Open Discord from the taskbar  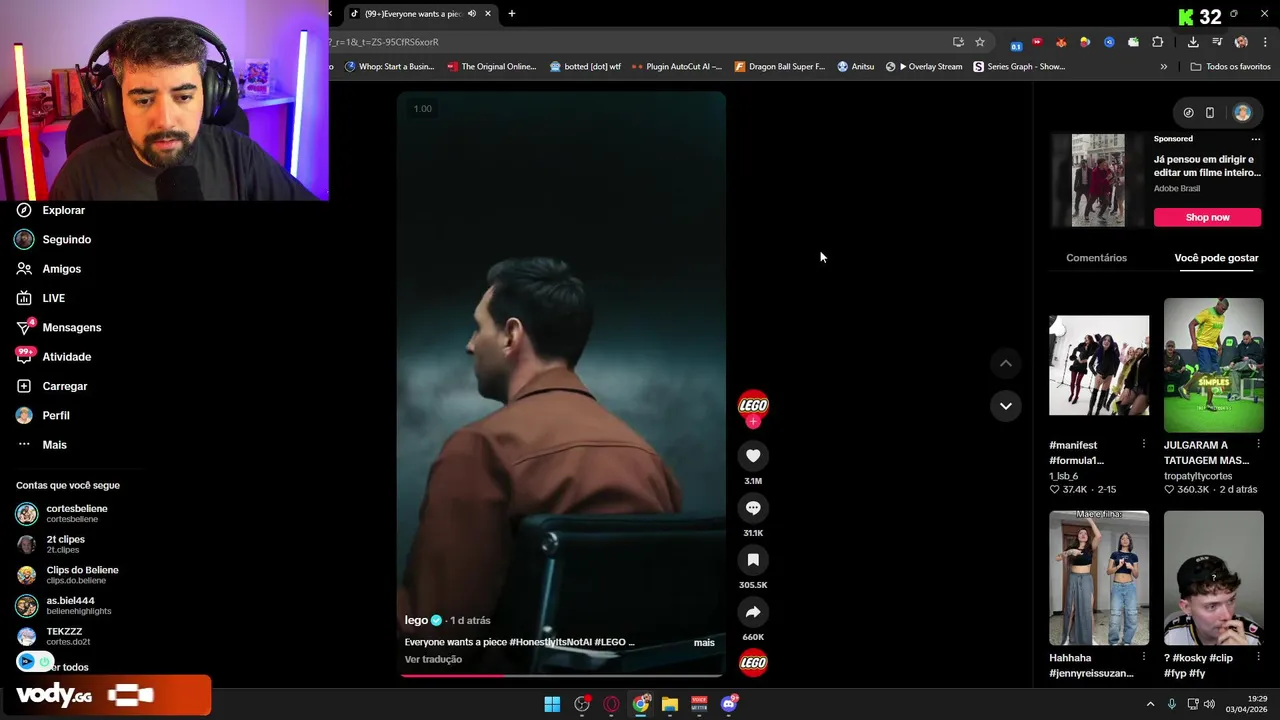(729, 704)
